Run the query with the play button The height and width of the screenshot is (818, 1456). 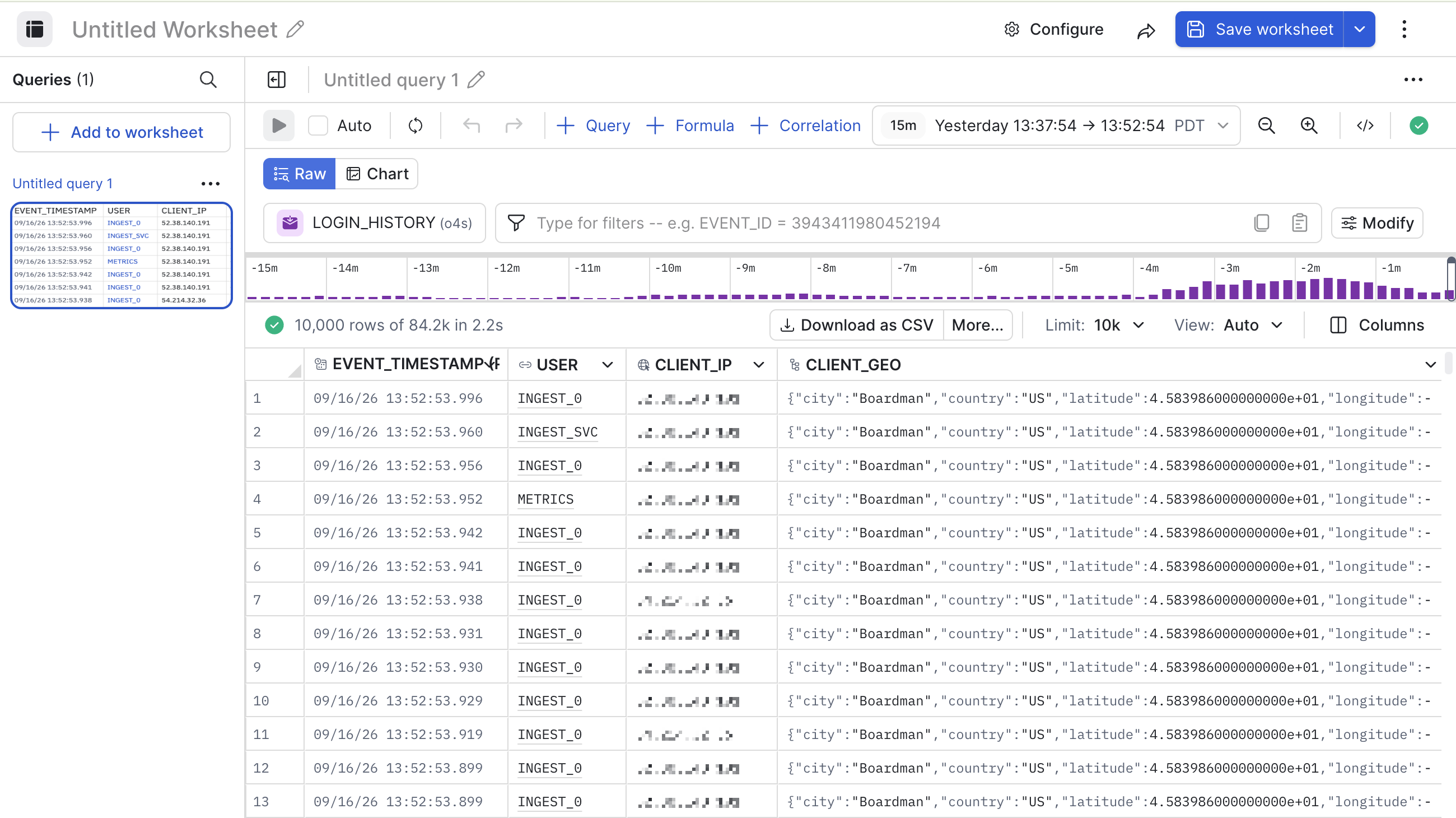pos(279,126)
